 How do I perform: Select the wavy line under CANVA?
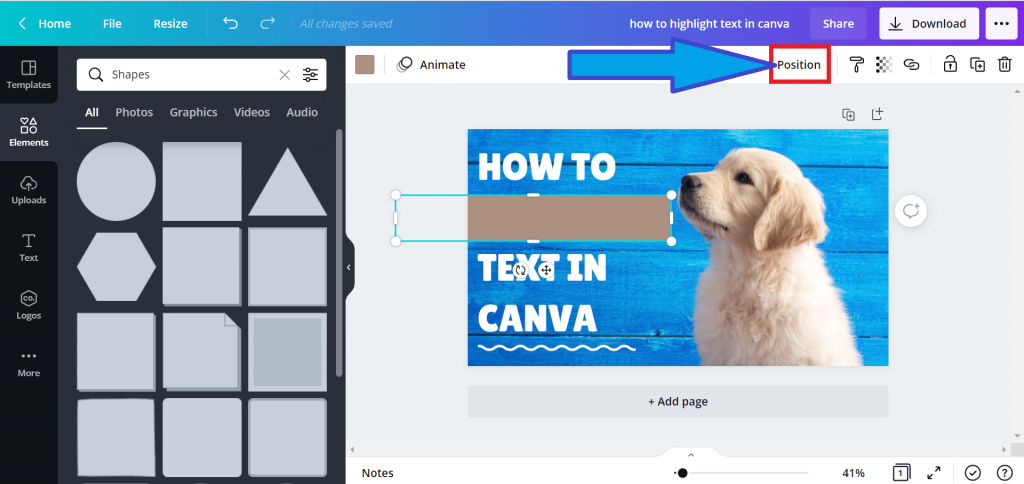[556, 347]
